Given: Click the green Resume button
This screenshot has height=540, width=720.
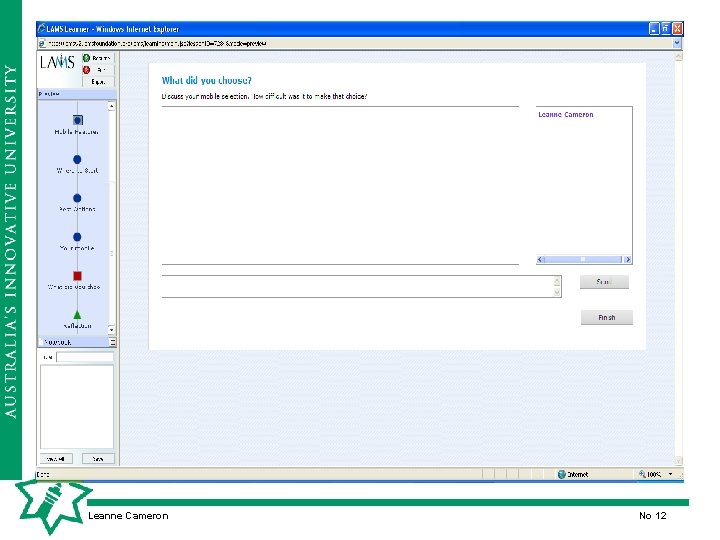Looking at the screenshot, I should tap(97, 58).
